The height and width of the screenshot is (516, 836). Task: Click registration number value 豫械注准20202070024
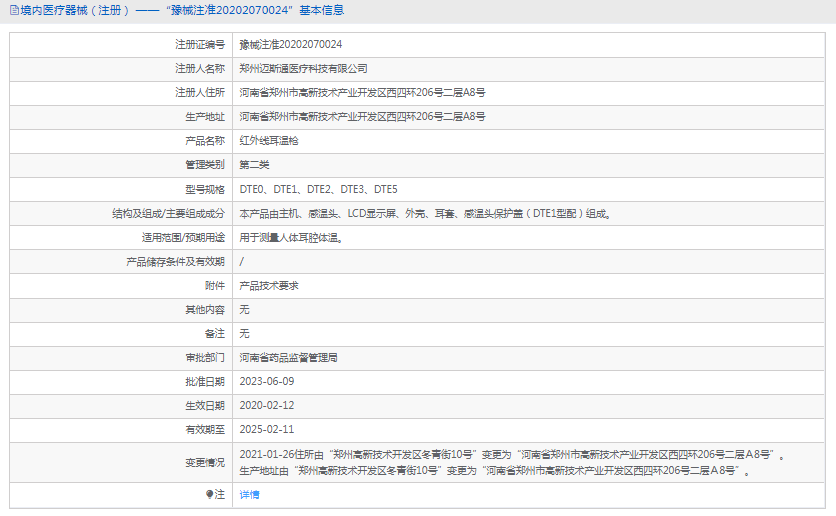pyautogui.click(x=291, y=44)
